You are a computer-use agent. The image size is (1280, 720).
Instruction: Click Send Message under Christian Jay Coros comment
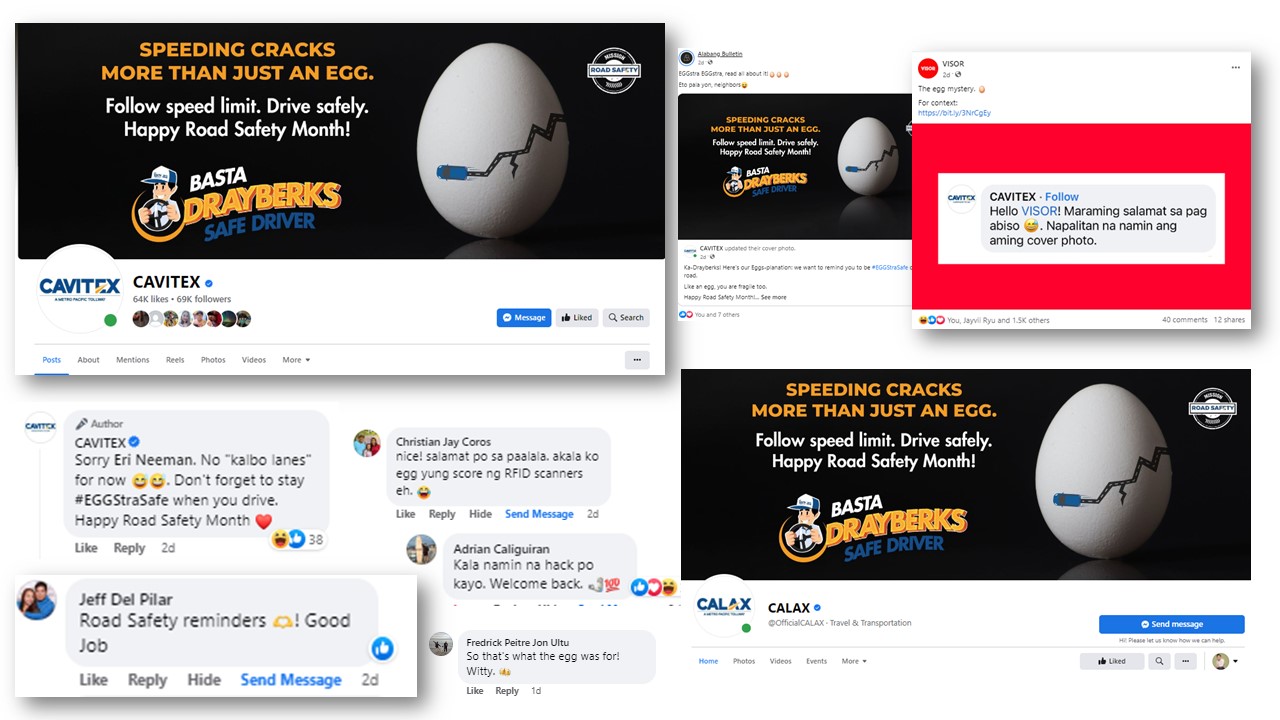pos(539,514)
